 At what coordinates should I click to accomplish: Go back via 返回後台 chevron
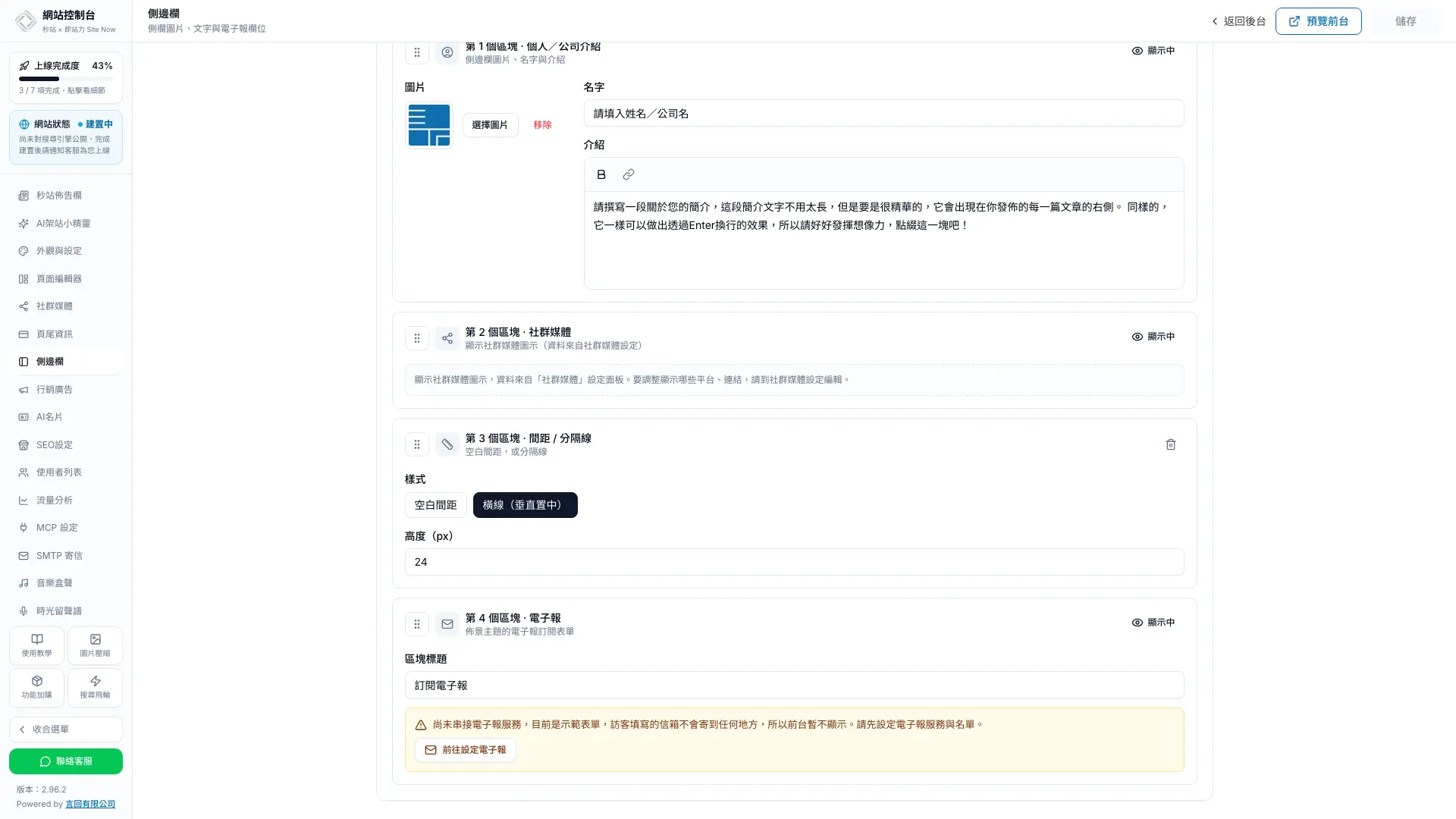pos(1238,21)
